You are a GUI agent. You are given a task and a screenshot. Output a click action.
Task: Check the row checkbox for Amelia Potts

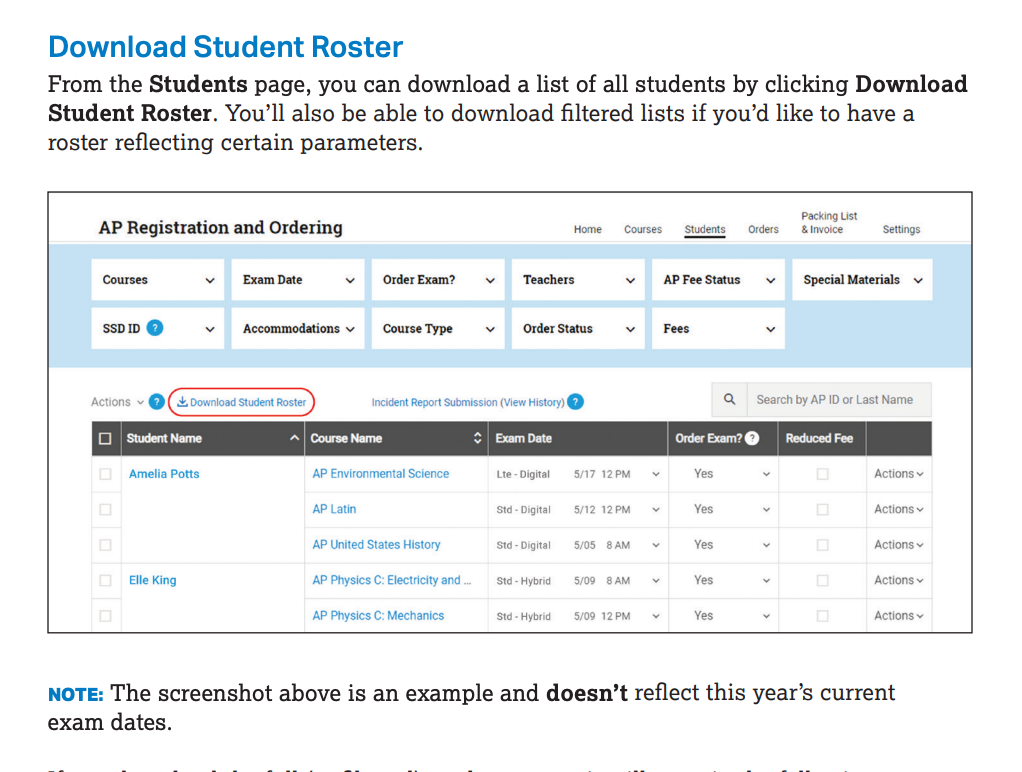point(105,474)
